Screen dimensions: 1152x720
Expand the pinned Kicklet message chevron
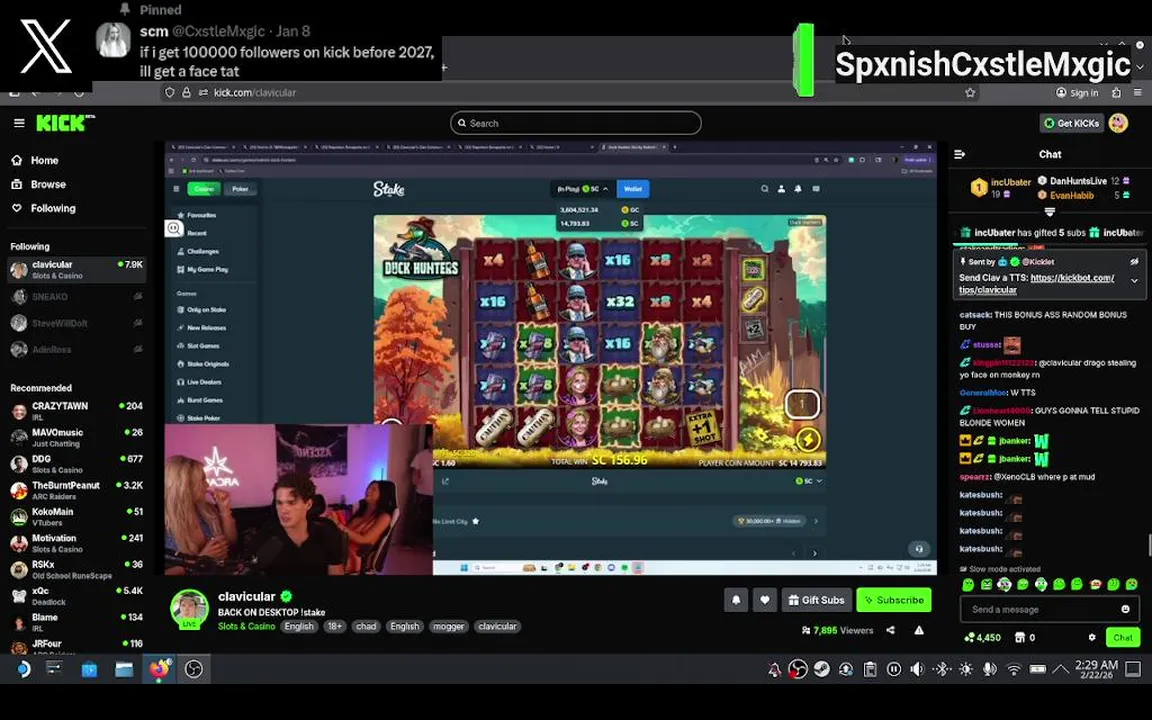(x=1134, y=281)
